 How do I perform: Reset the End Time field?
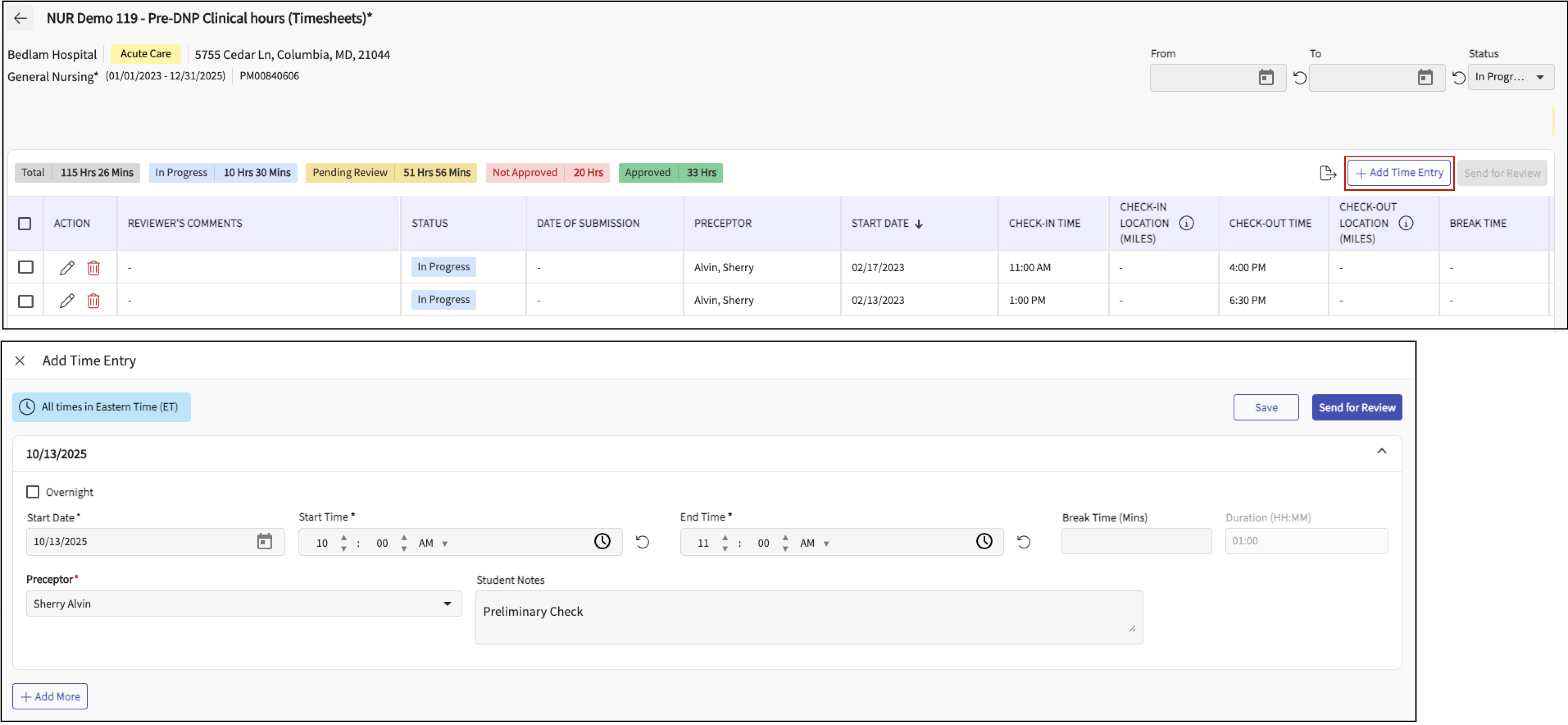point(1023,542)
